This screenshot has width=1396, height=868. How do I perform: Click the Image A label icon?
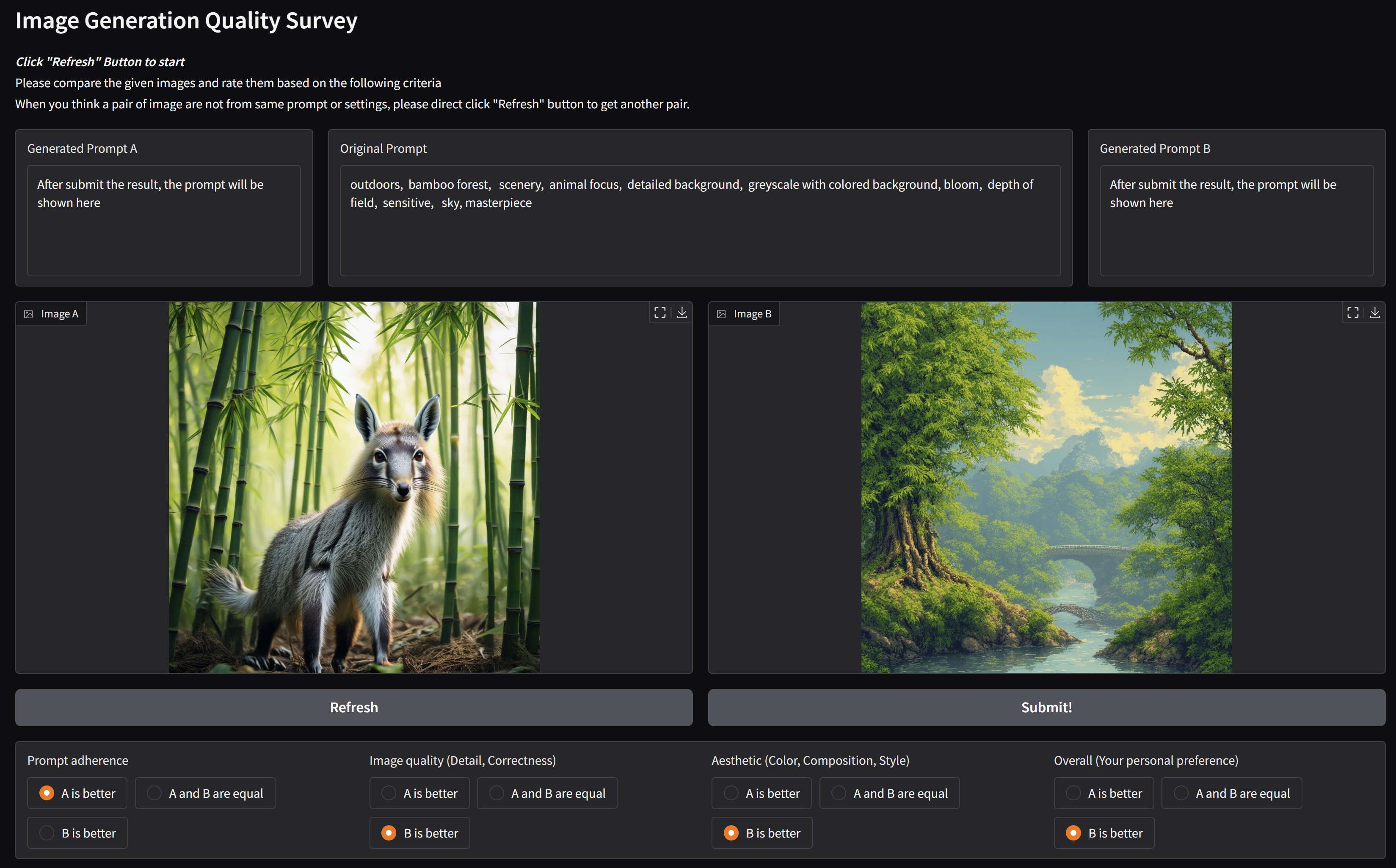click(29, 314)
